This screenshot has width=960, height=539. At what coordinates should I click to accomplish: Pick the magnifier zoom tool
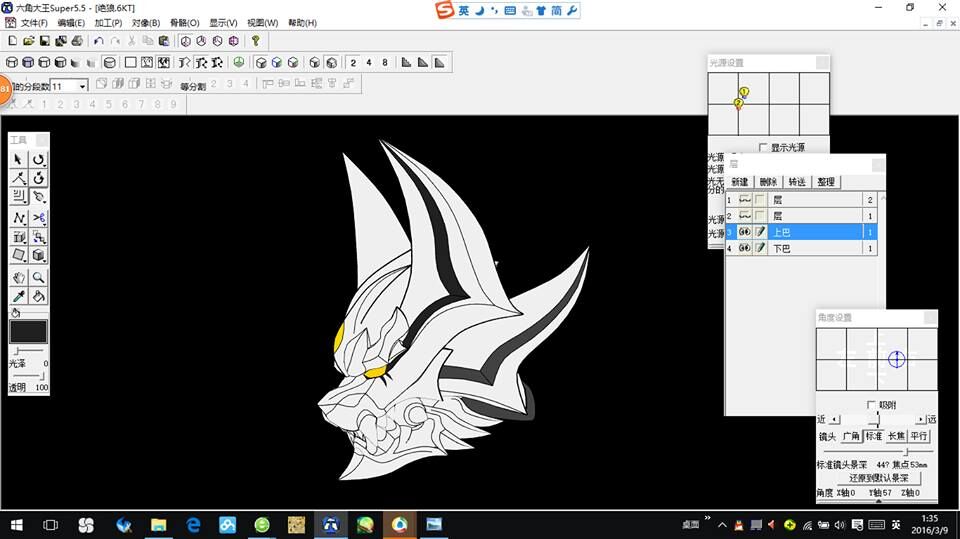click(x=39, y=277)
